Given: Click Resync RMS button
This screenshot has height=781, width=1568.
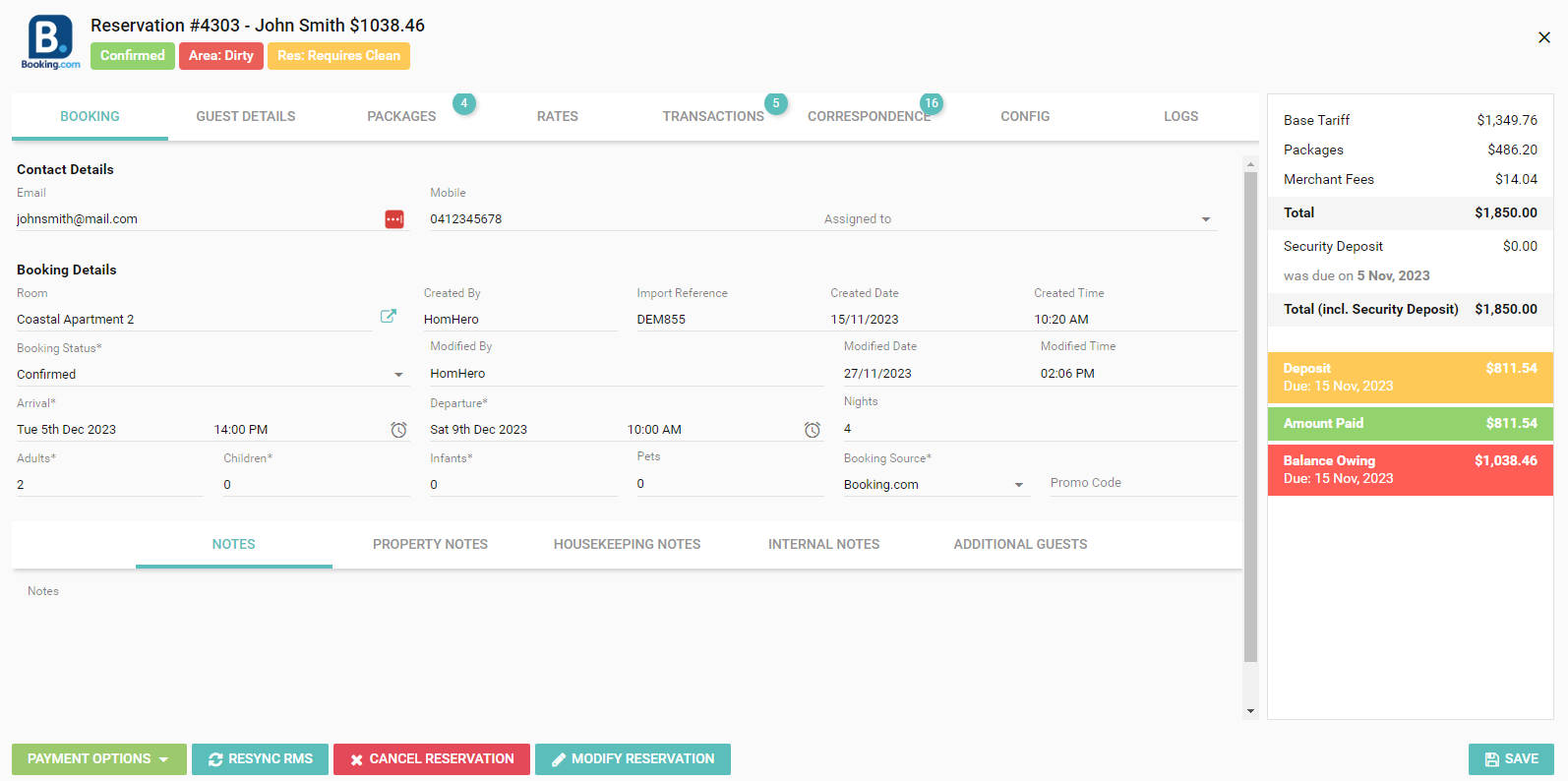Looking at the screenshot, I should [x=260, y=759].
